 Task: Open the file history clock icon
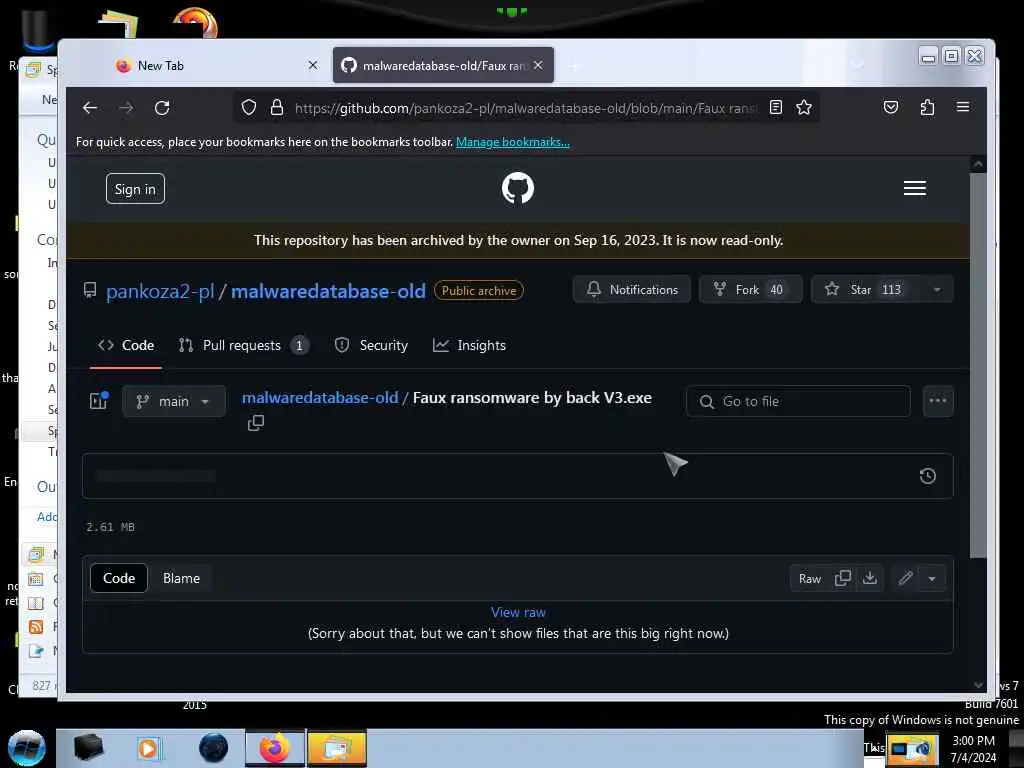click(x=927, y=476)
